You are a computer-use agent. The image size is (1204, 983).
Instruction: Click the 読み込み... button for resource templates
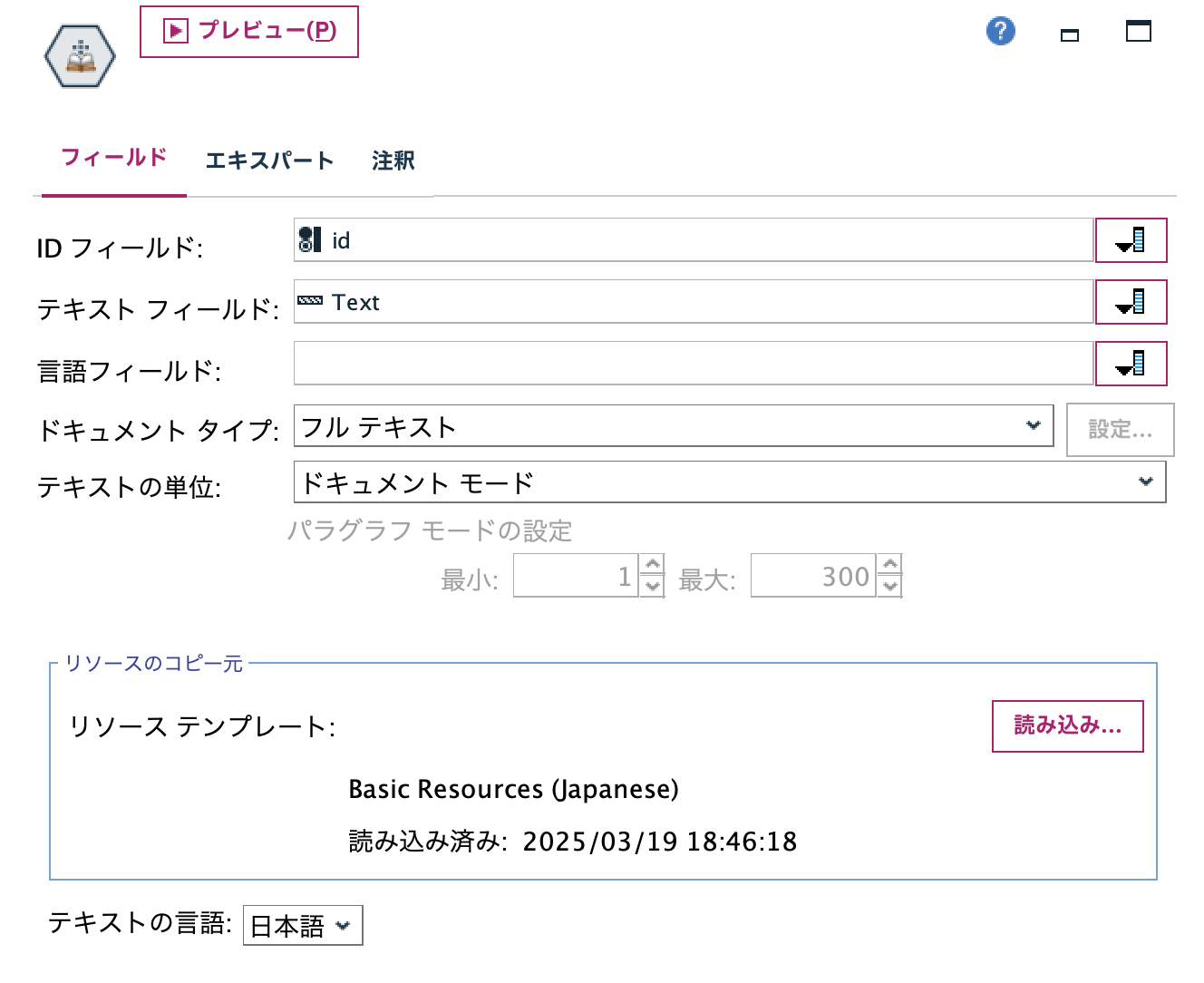point(1067,725)
